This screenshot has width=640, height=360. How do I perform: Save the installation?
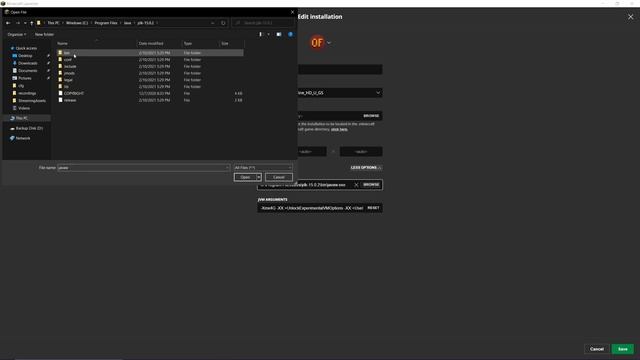point(622,349)
